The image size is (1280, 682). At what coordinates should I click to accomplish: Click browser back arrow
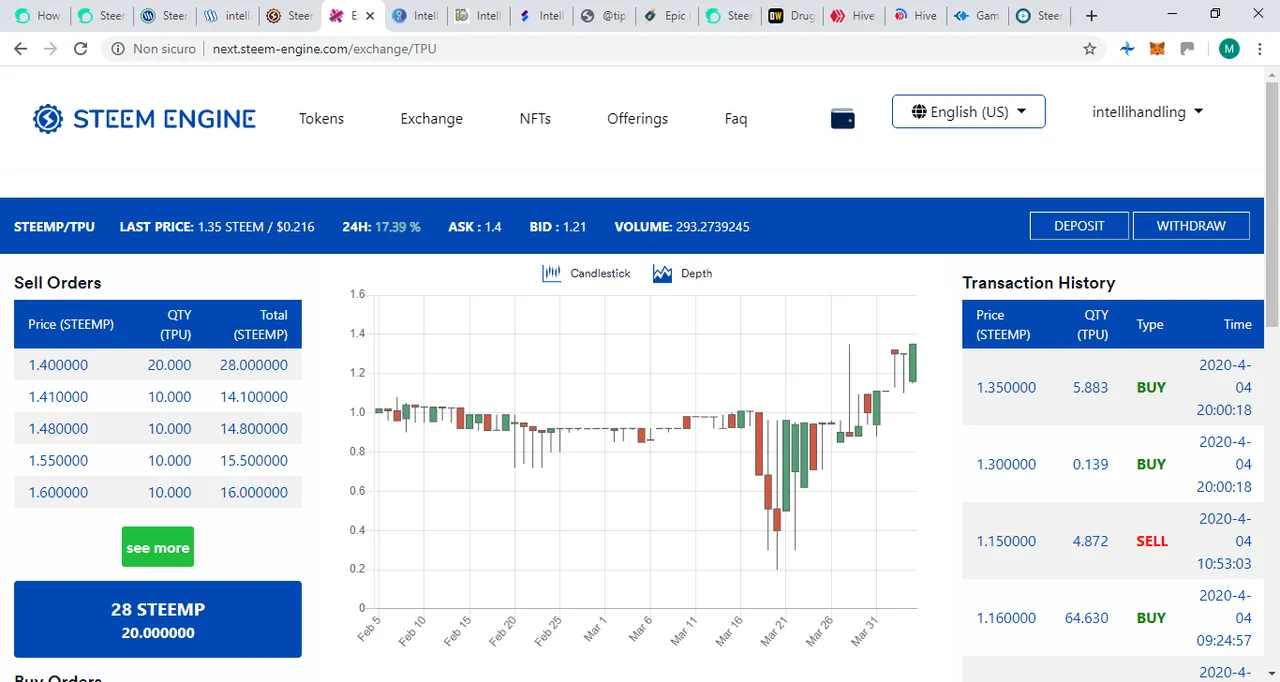20,48
